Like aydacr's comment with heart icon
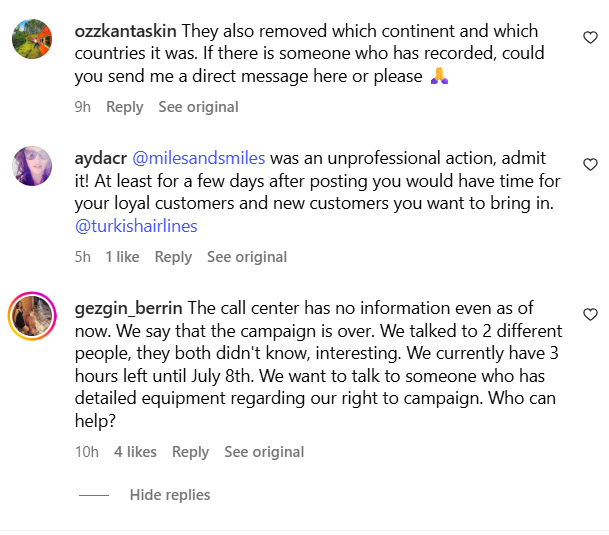The image size is (609, 535). click(x=590, y=165)
